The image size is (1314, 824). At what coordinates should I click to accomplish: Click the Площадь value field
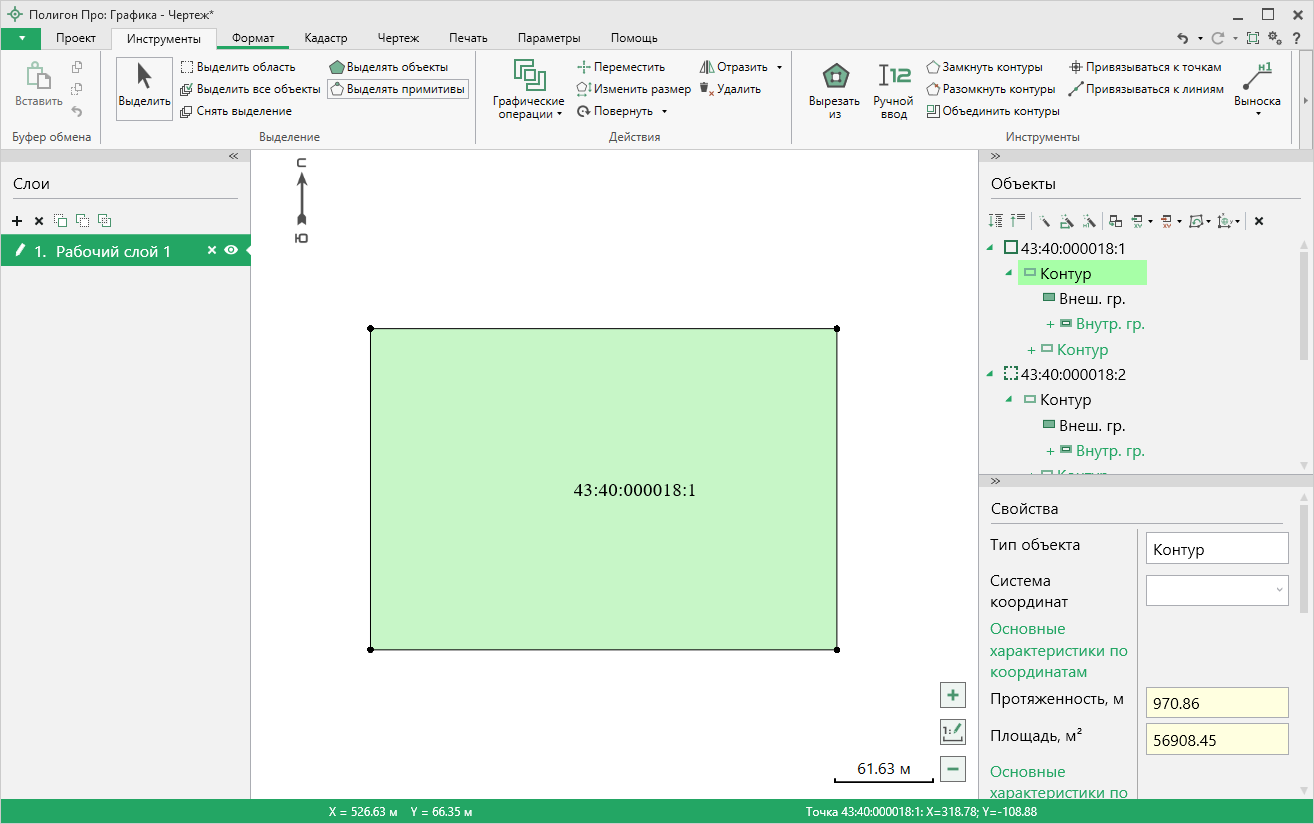pos(1216,740)
